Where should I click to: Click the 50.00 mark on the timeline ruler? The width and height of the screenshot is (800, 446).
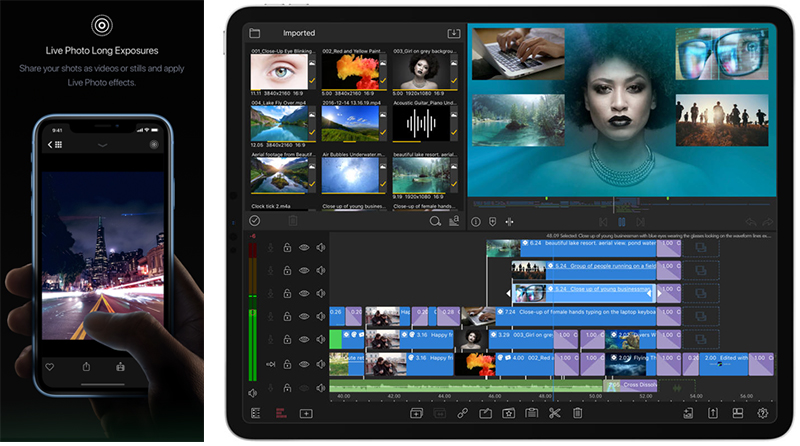tap(595, 396)
